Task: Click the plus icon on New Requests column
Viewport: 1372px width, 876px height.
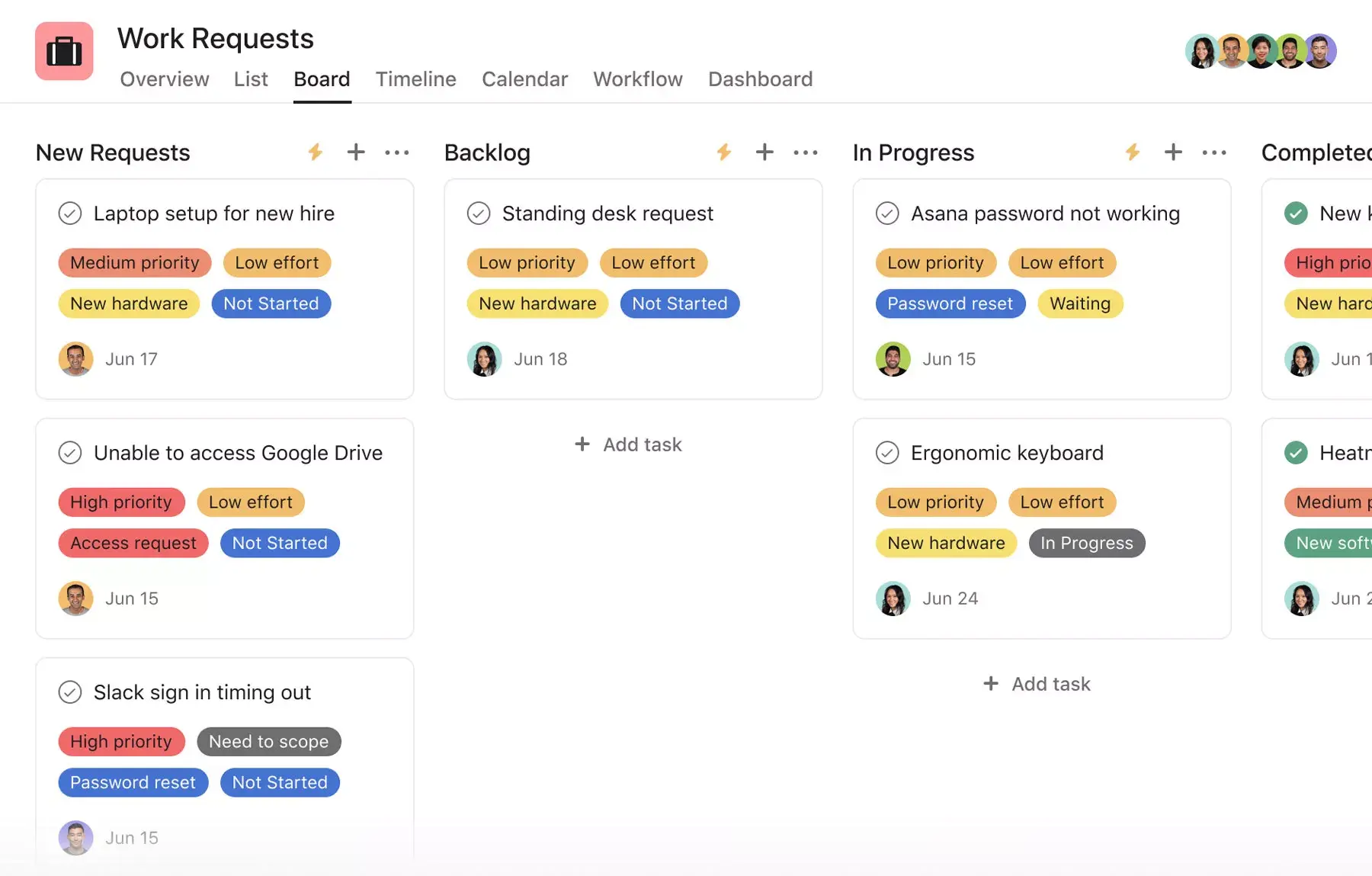Action: [355, 152]
